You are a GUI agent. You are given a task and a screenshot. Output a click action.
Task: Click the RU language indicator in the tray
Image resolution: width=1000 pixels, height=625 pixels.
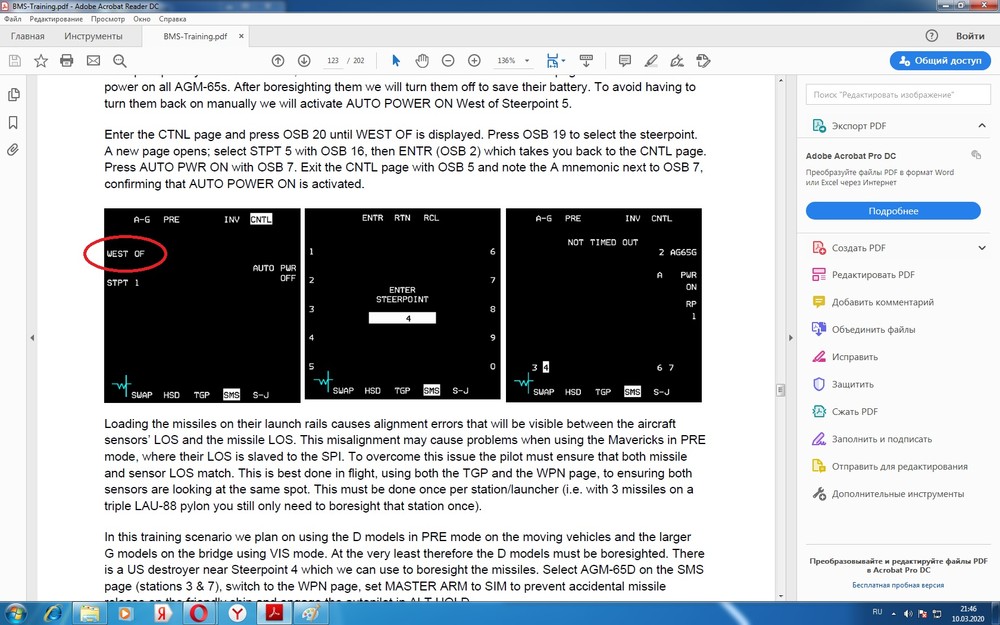877,613
